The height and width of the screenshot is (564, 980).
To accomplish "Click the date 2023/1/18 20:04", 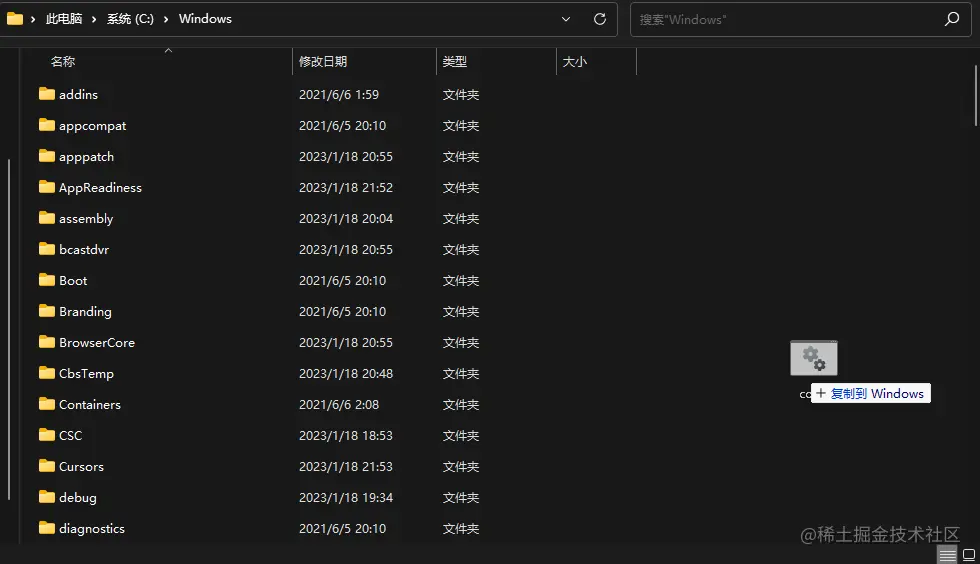I will tap(346, 218).
